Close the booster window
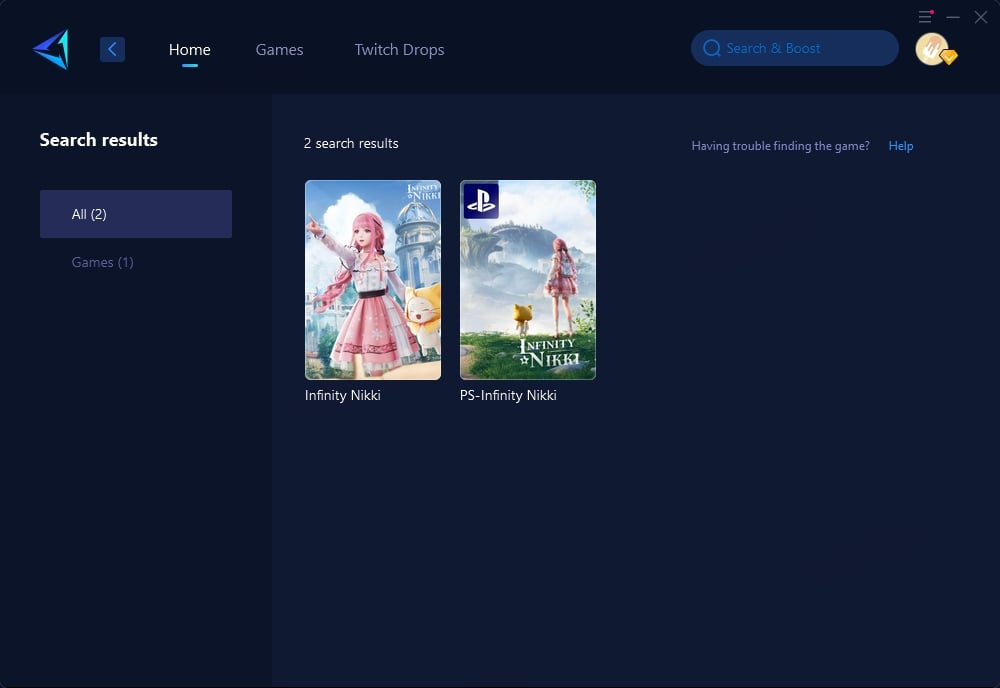 point(981,17)
